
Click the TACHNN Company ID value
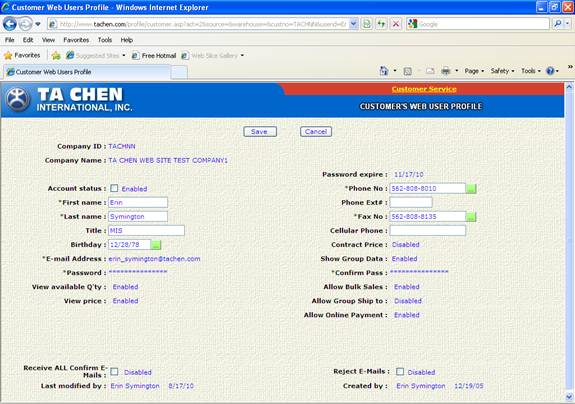[x=122, y=146]
